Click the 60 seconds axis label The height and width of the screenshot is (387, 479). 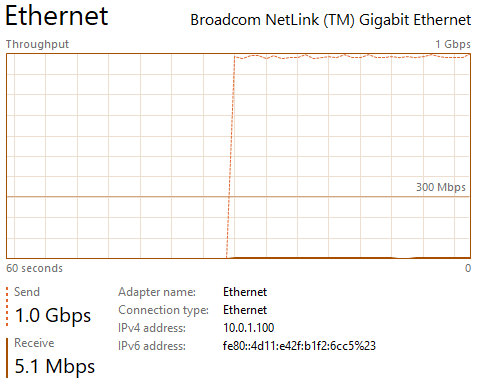34,268
